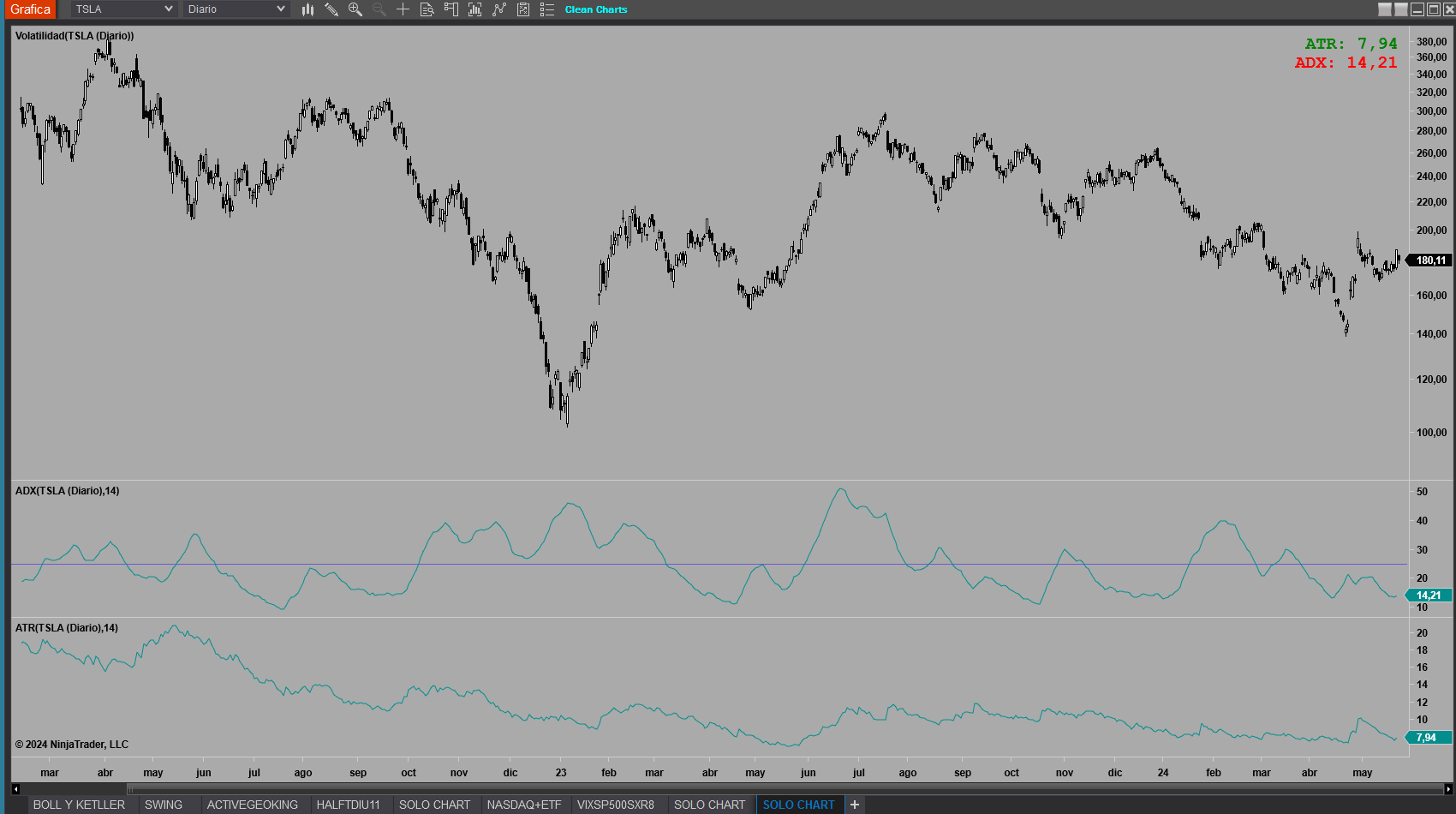Click the time axis label dic near 24
Screen dimensions: 1456x814
point(1115,773)
